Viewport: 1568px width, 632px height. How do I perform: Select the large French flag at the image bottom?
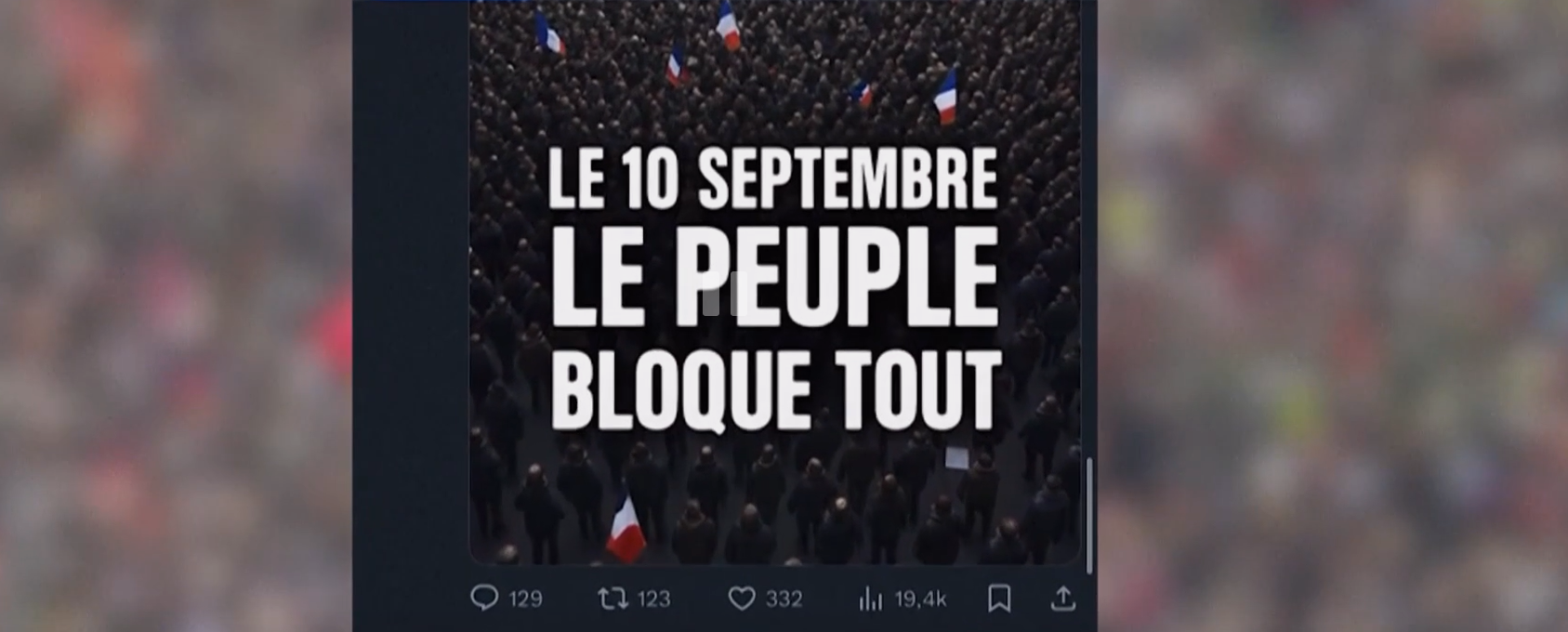pos(626,528)
